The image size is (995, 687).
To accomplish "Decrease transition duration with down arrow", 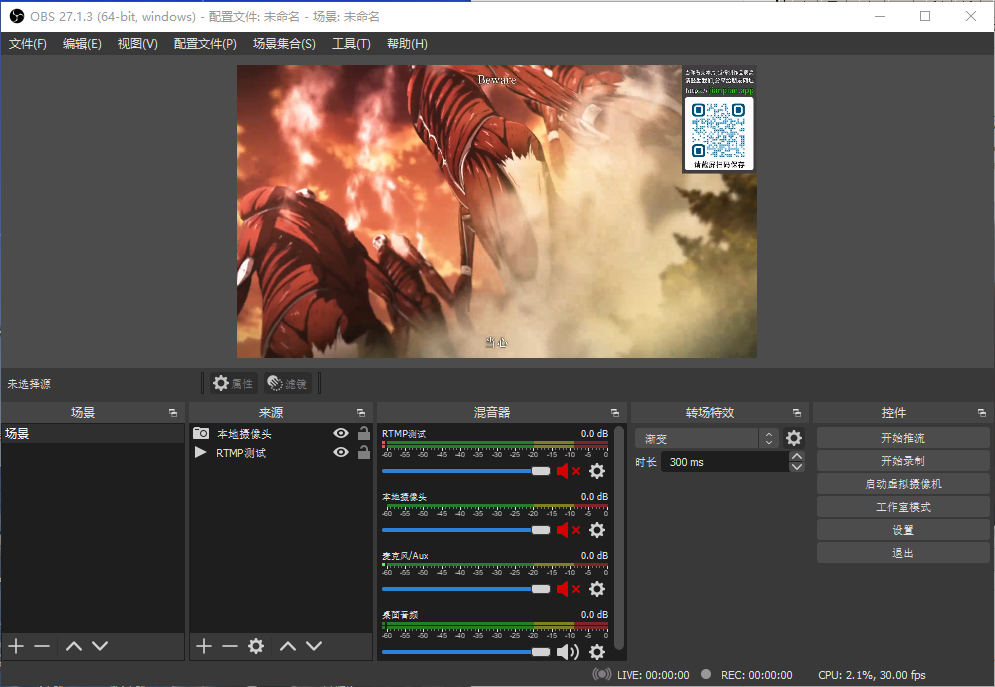I will (797, 467).
